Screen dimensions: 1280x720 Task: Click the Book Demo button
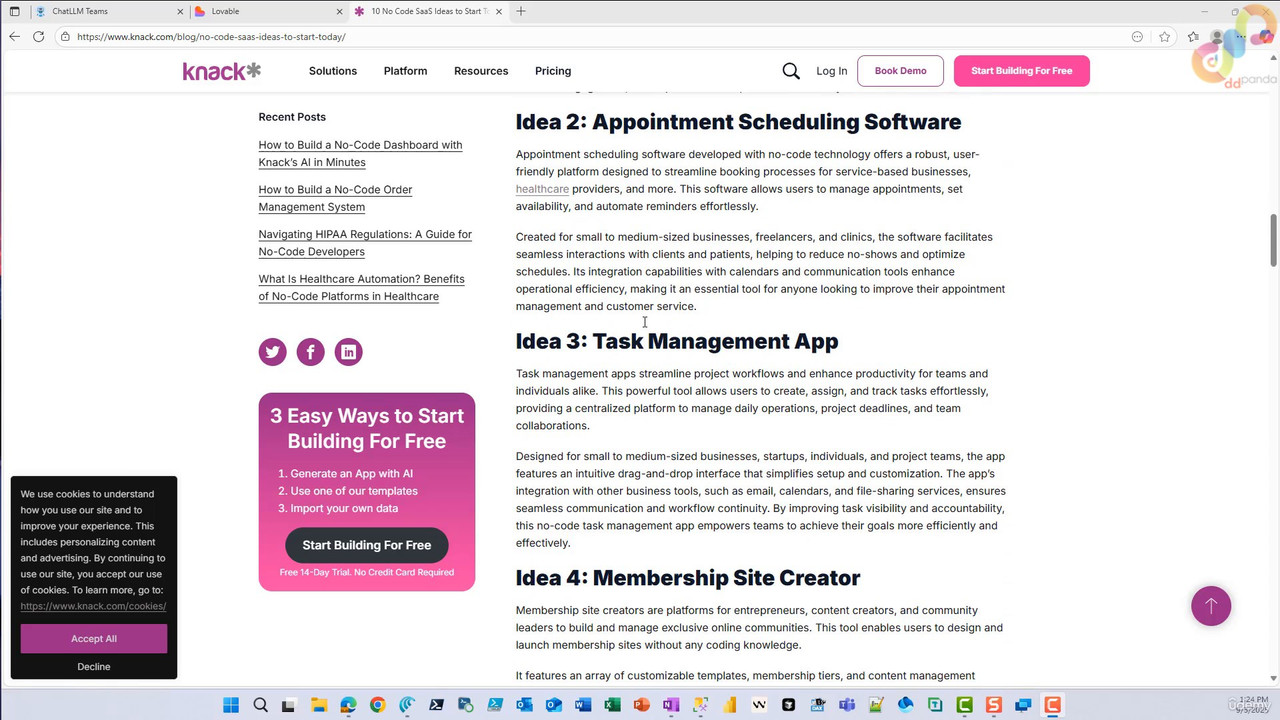[x=900, y=71]
